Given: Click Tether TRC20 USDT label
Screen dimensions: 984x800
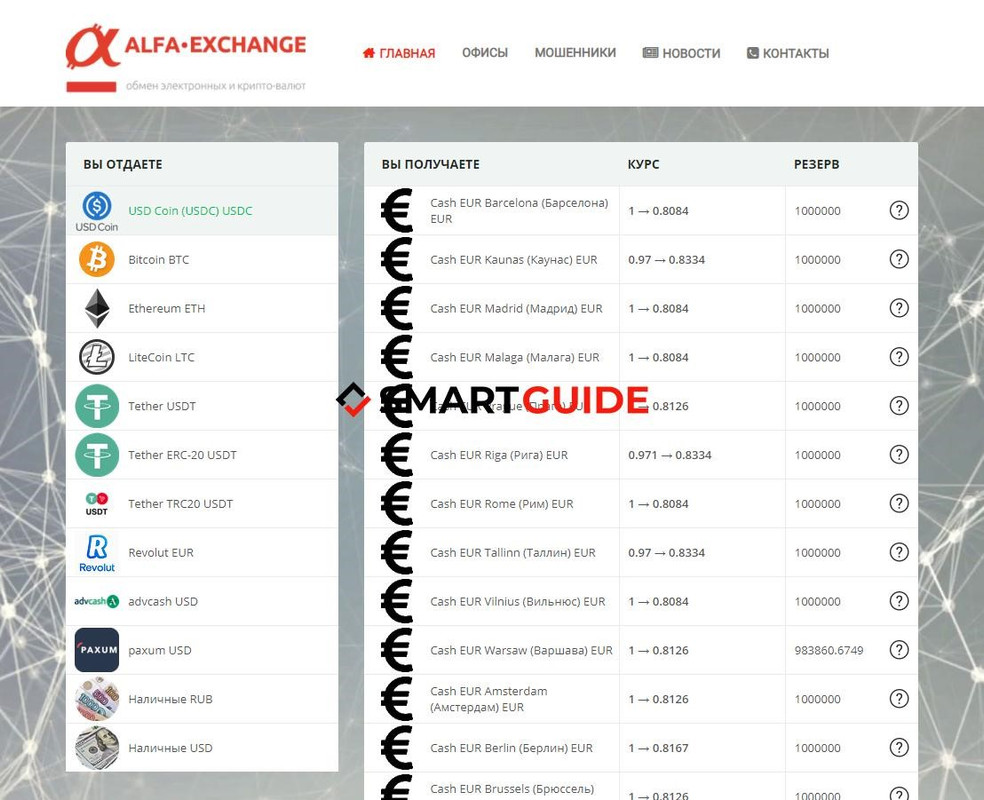Looking at the screenshot, I should [x=180, y=504].
